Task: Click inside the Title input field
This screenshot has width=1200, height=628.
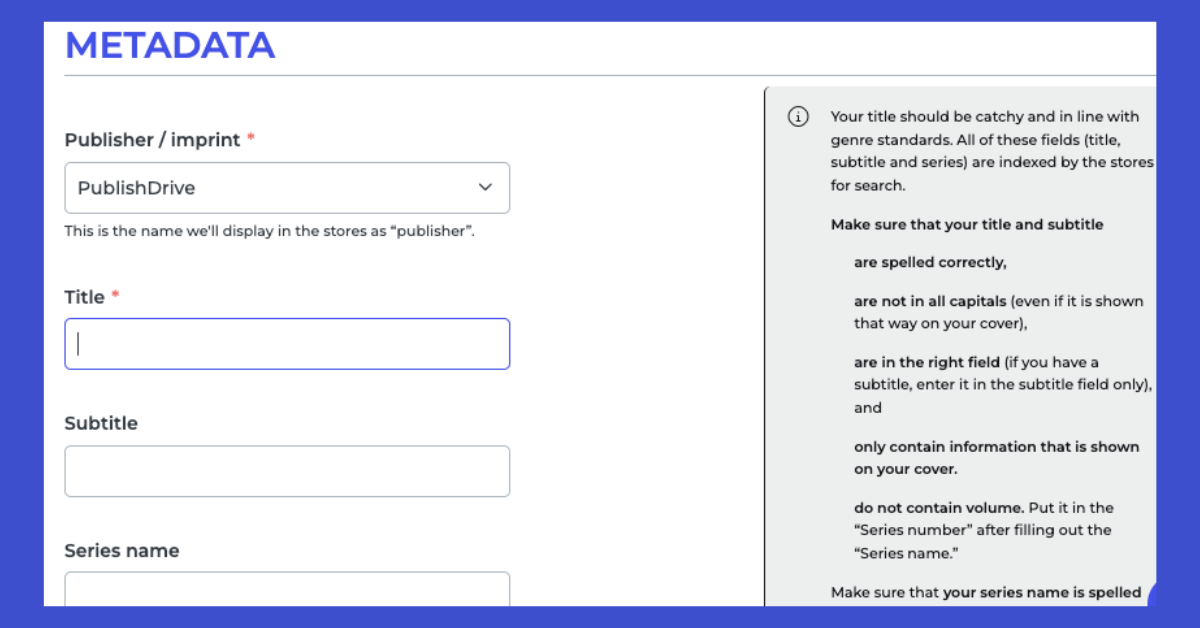Action: tap(287, 343)
